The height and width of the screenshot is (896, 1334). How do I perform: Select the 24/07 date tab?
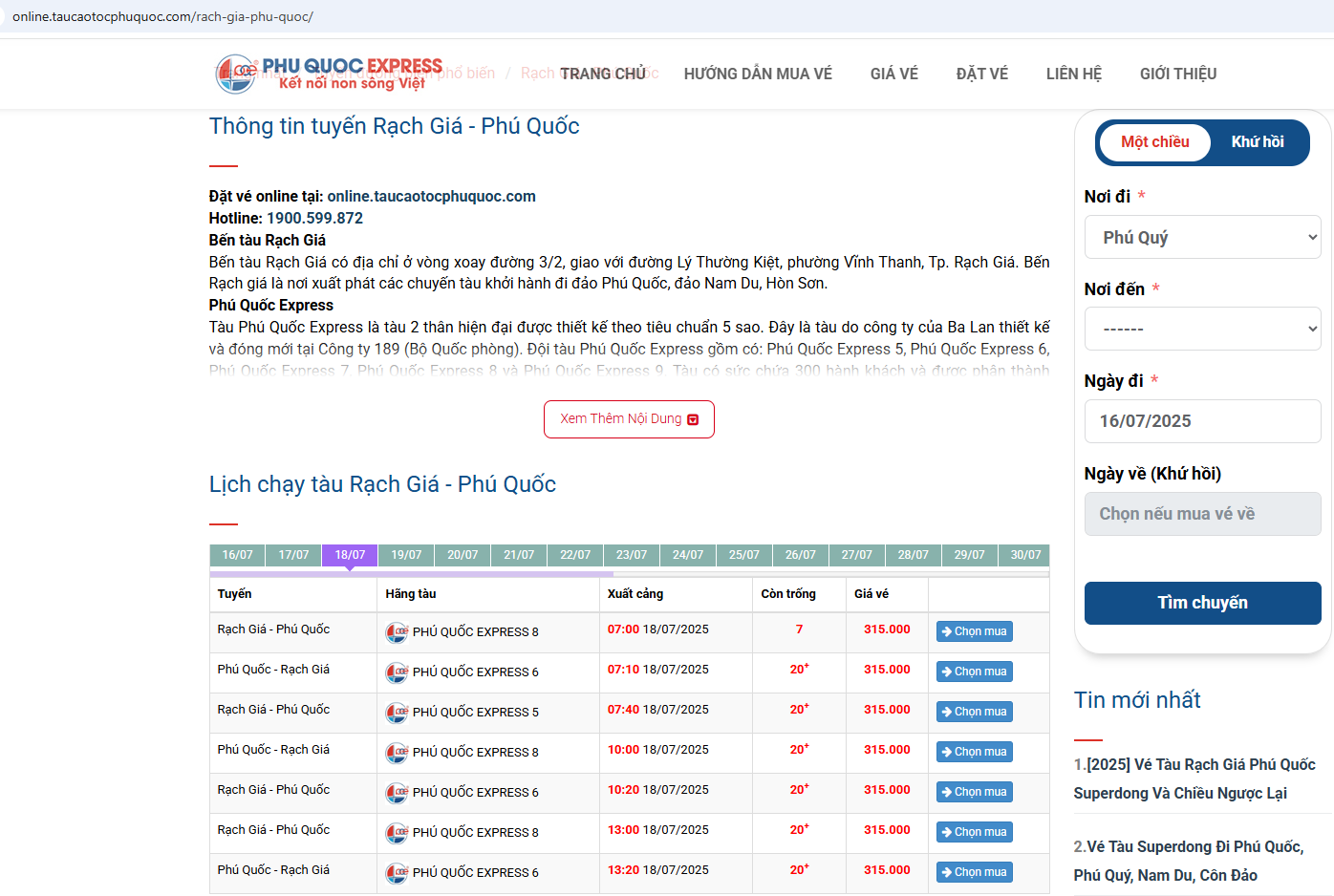[x=688, y=555]
